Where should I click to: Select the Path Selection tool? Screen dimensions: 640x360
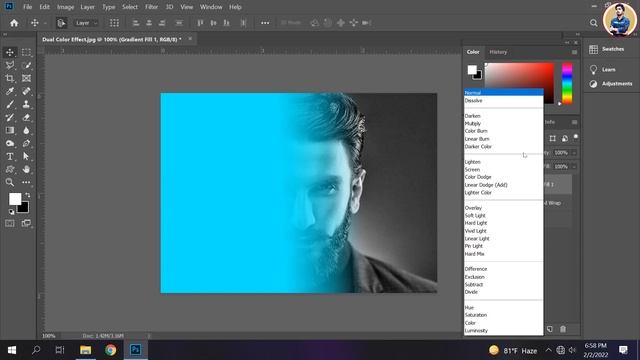(26, 156)
